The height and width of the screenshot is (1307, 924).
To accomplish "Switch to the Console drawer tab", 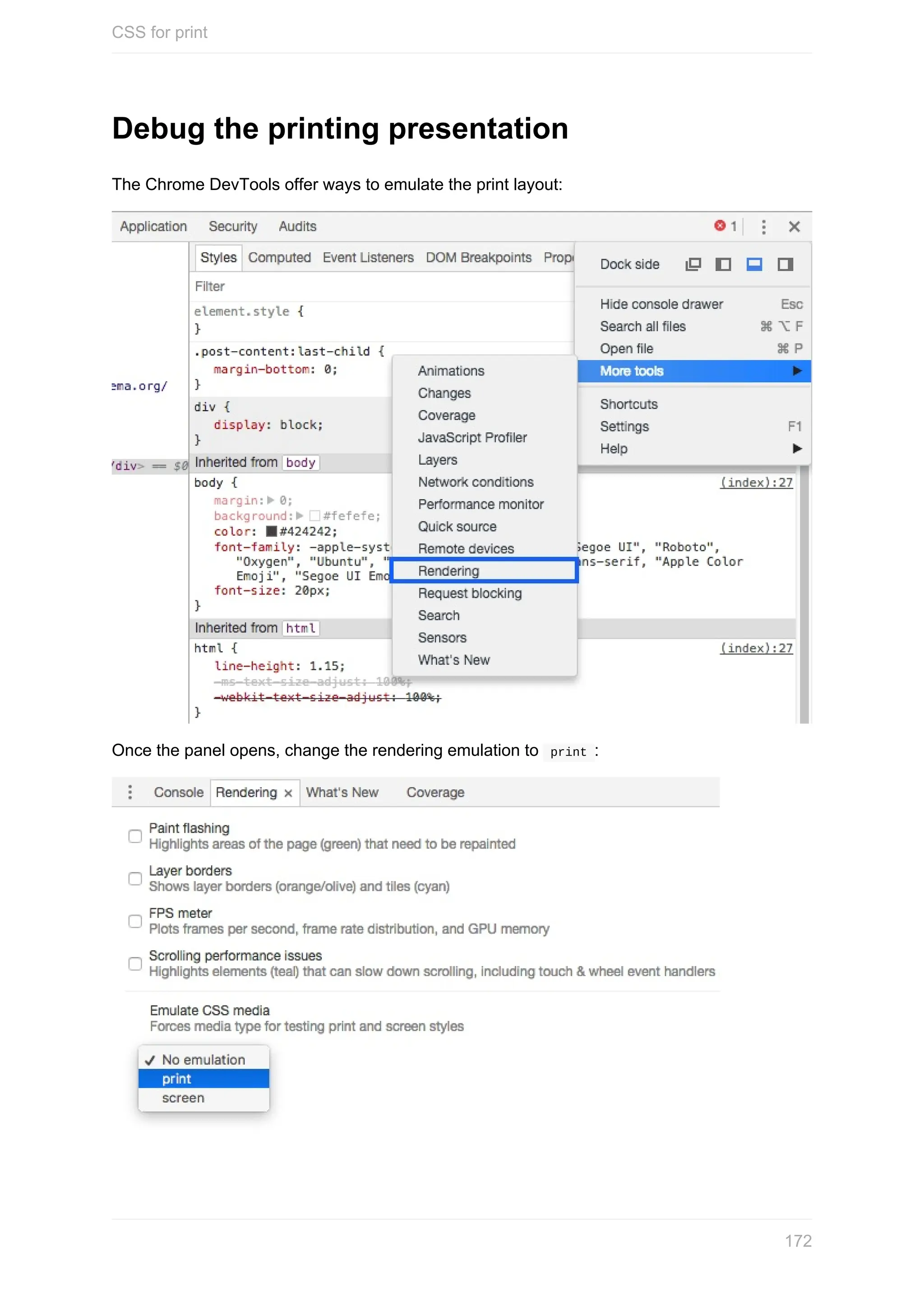I will [179, 792].
